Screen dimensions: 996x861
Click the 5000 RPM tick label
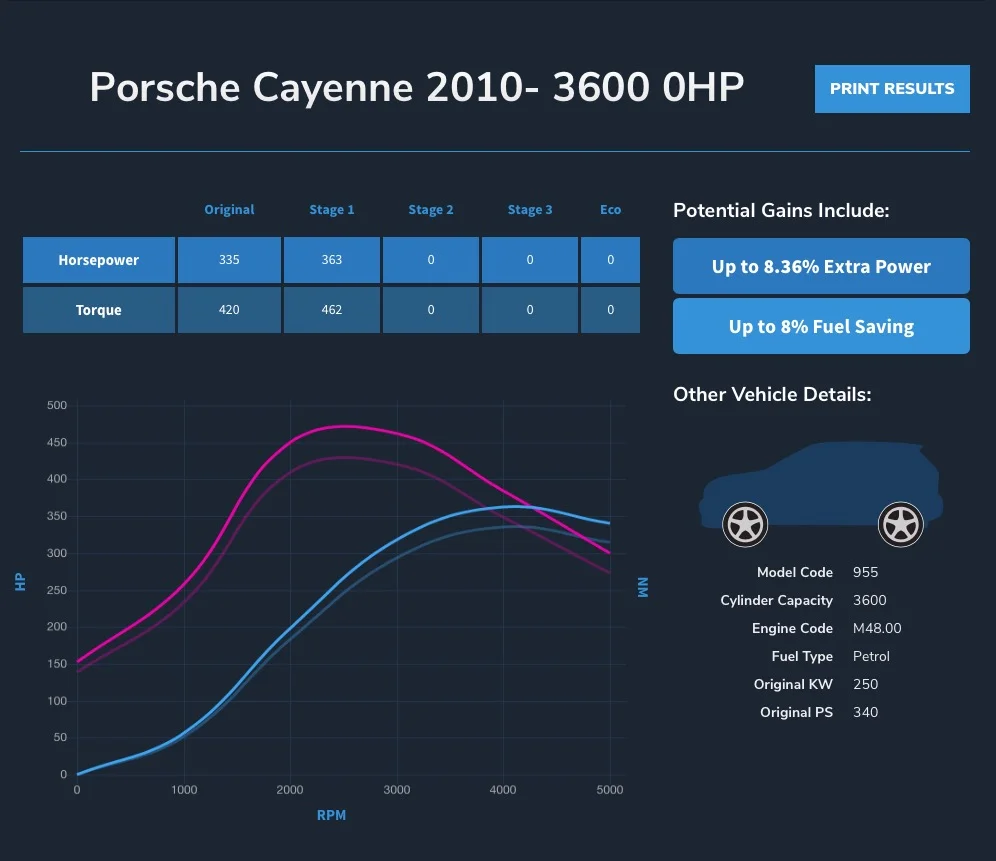click(610, 790)
